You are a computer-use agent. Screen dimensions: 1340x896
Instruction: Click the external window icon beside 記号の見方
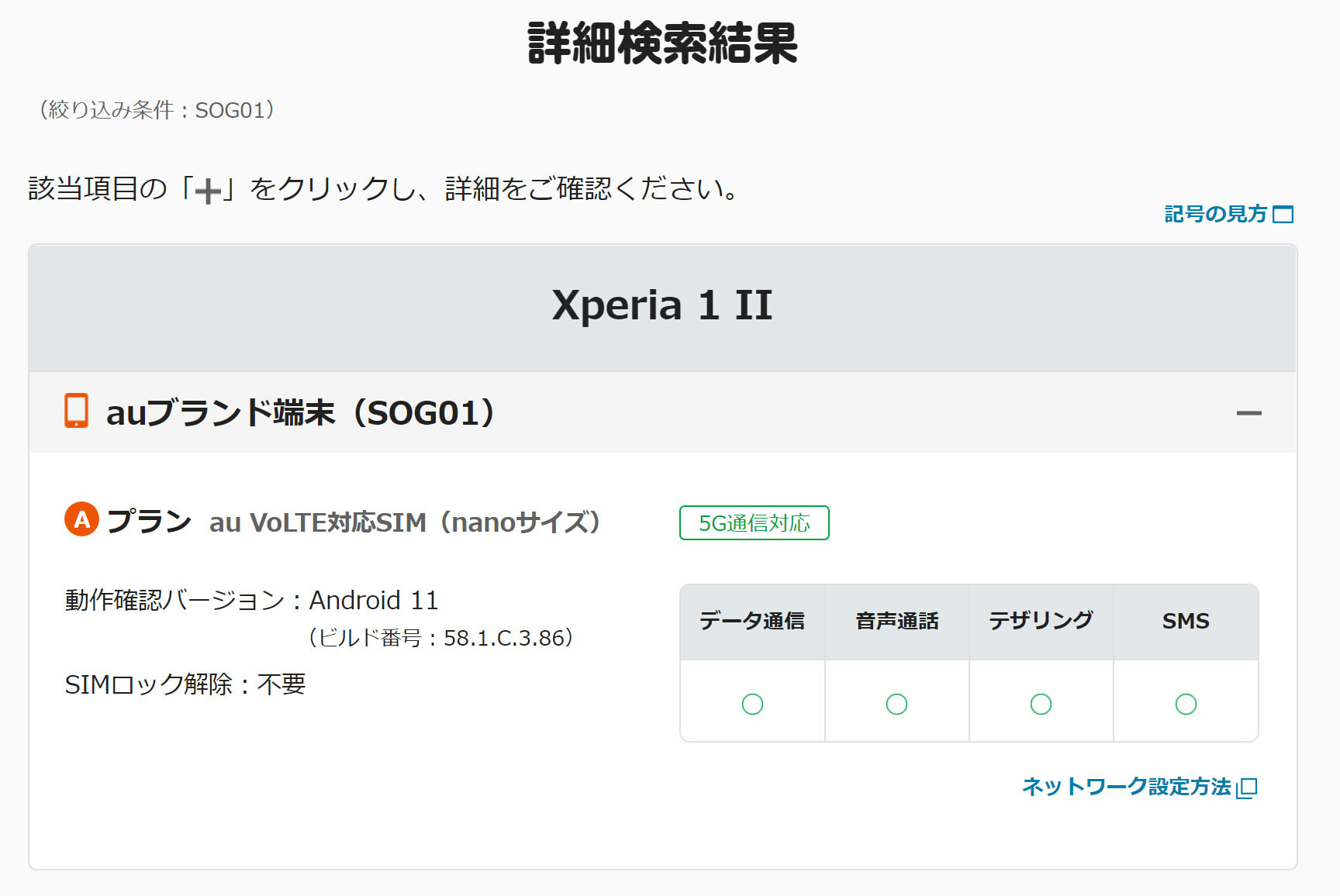(x=1283, y=215)
